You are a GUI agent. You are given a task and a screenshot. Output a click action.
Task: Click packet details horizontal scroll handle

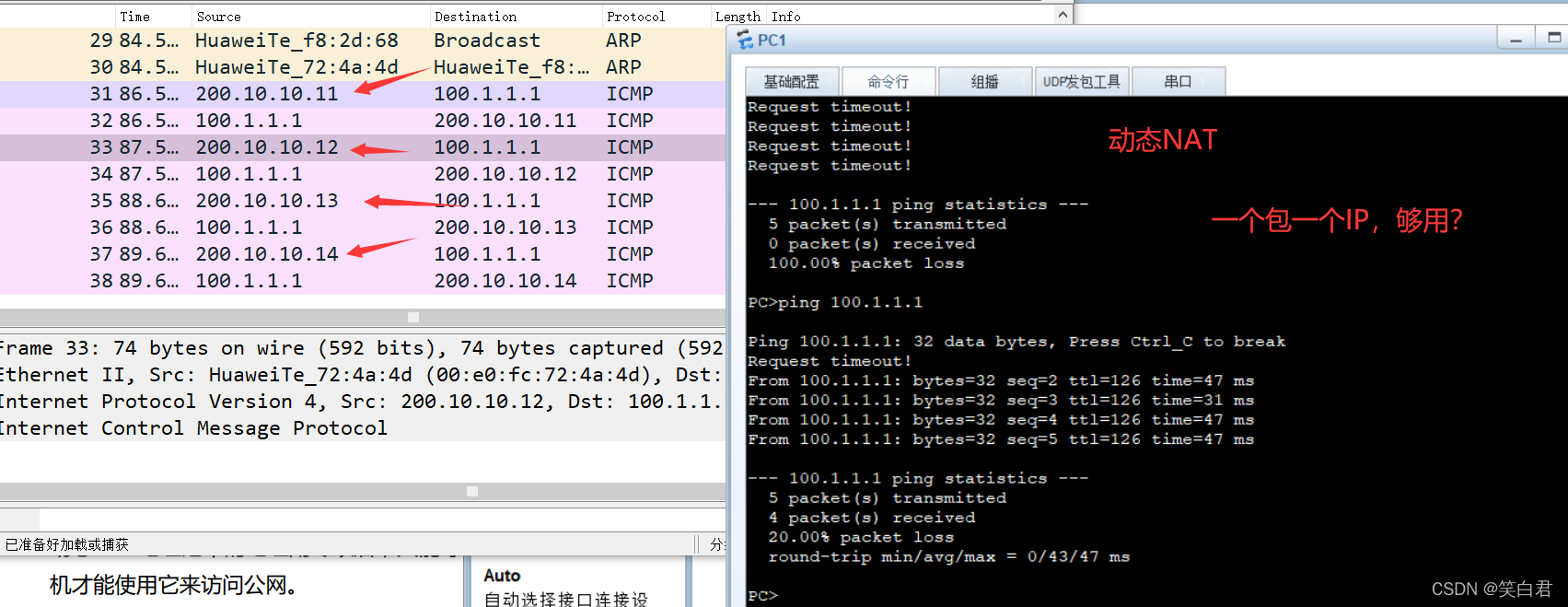point(472,491)
